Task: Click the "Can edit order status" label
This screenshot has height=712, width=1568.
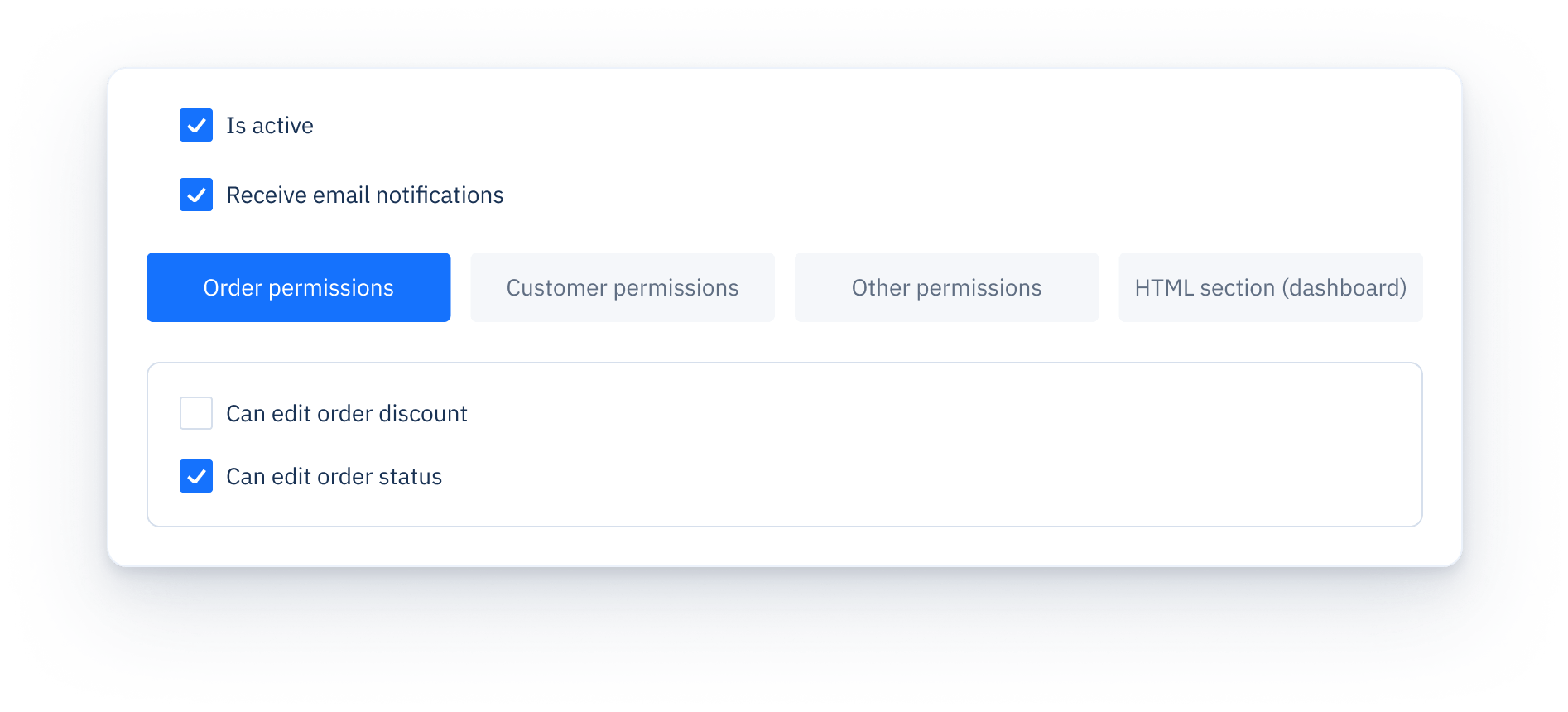Action: pos(334,477)
